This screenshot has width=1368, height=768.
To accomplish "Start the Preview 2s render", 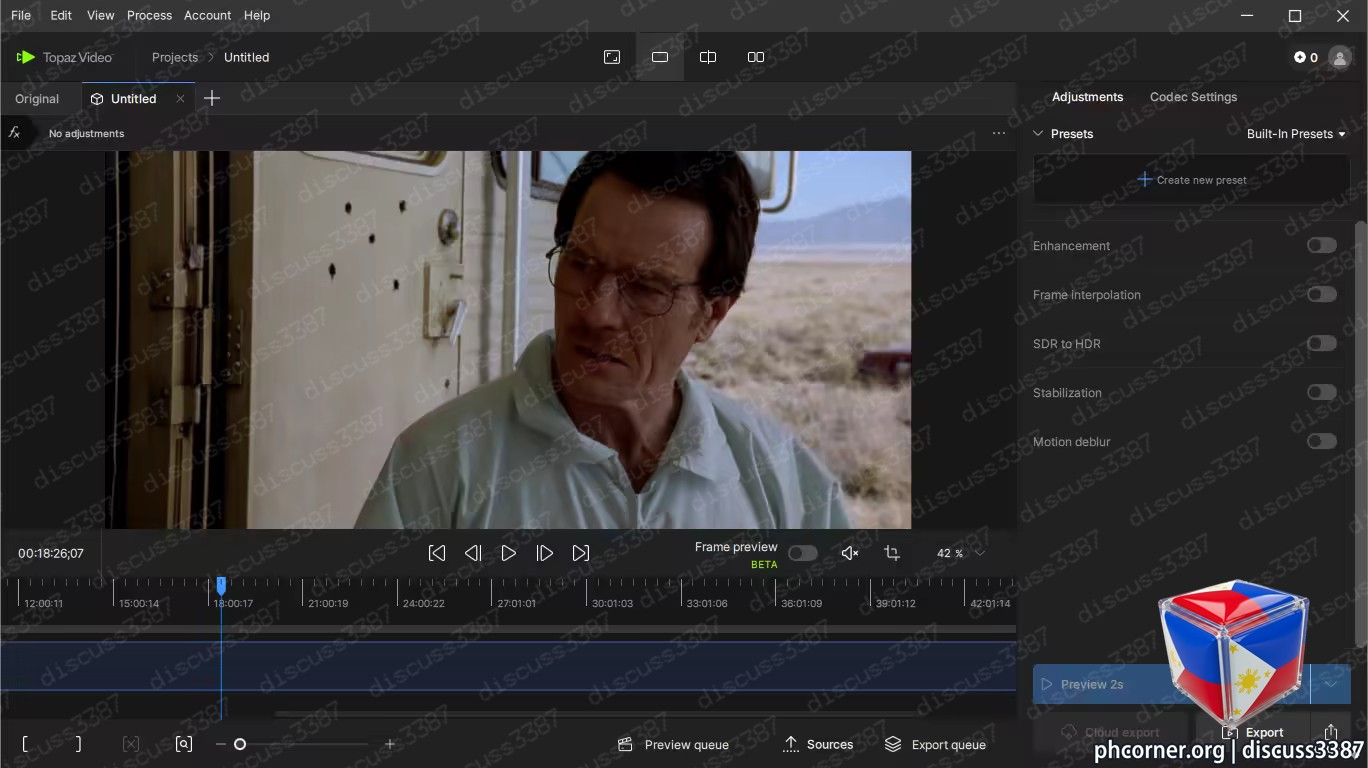I will (x=1171, y=684).
